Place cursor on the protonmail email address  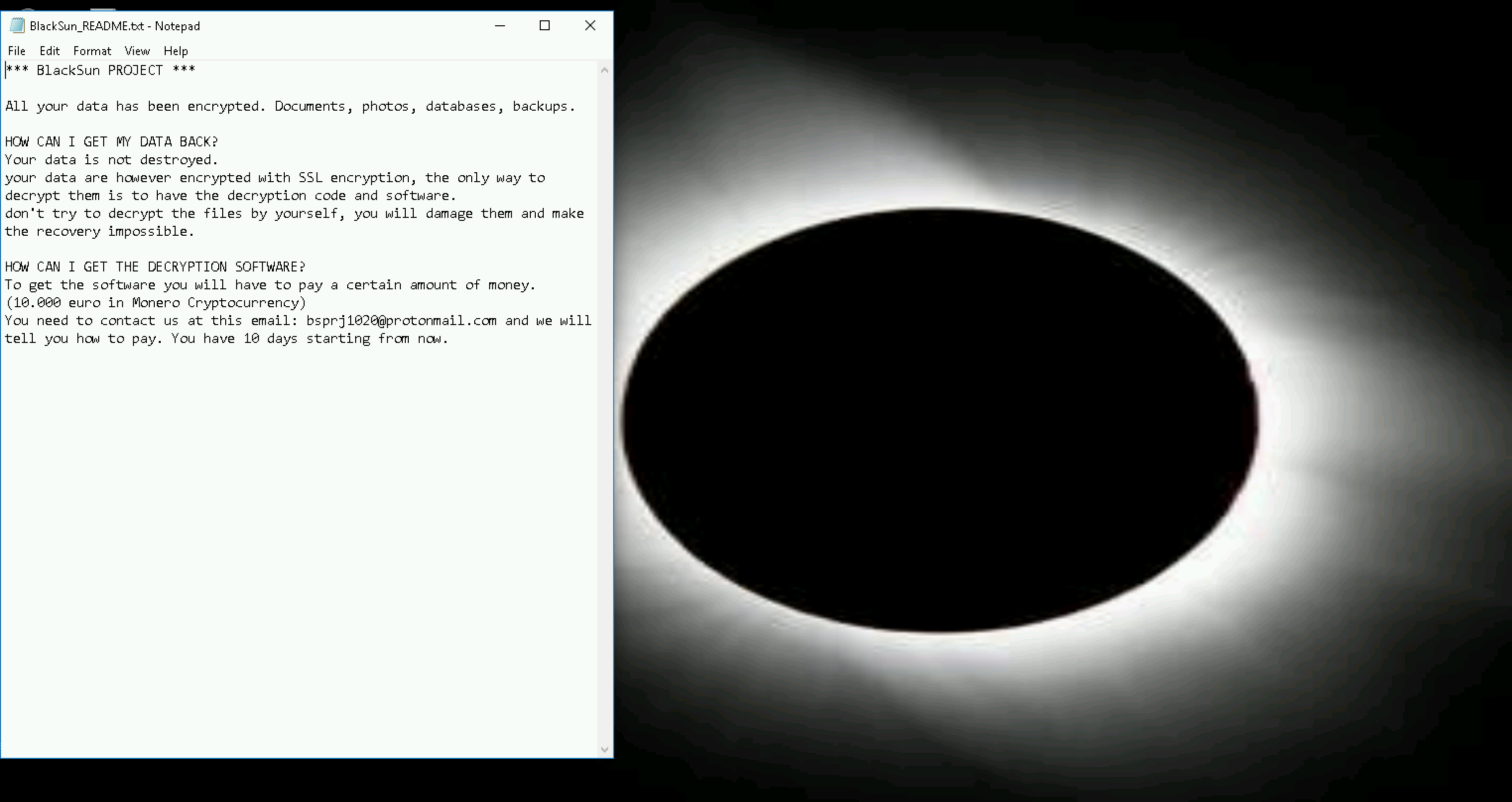401,321
